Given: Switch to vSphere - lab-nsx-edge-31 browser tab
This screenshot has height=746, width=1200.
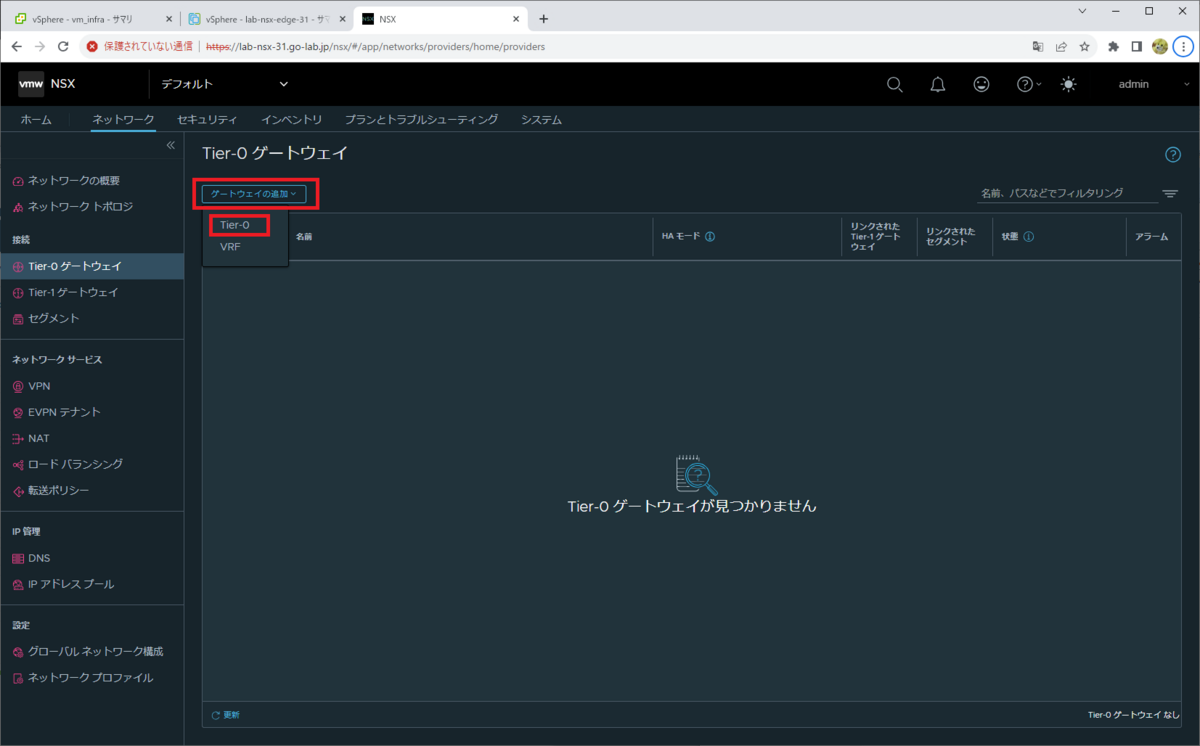Looking at the screenshot, I should point(265,18).
